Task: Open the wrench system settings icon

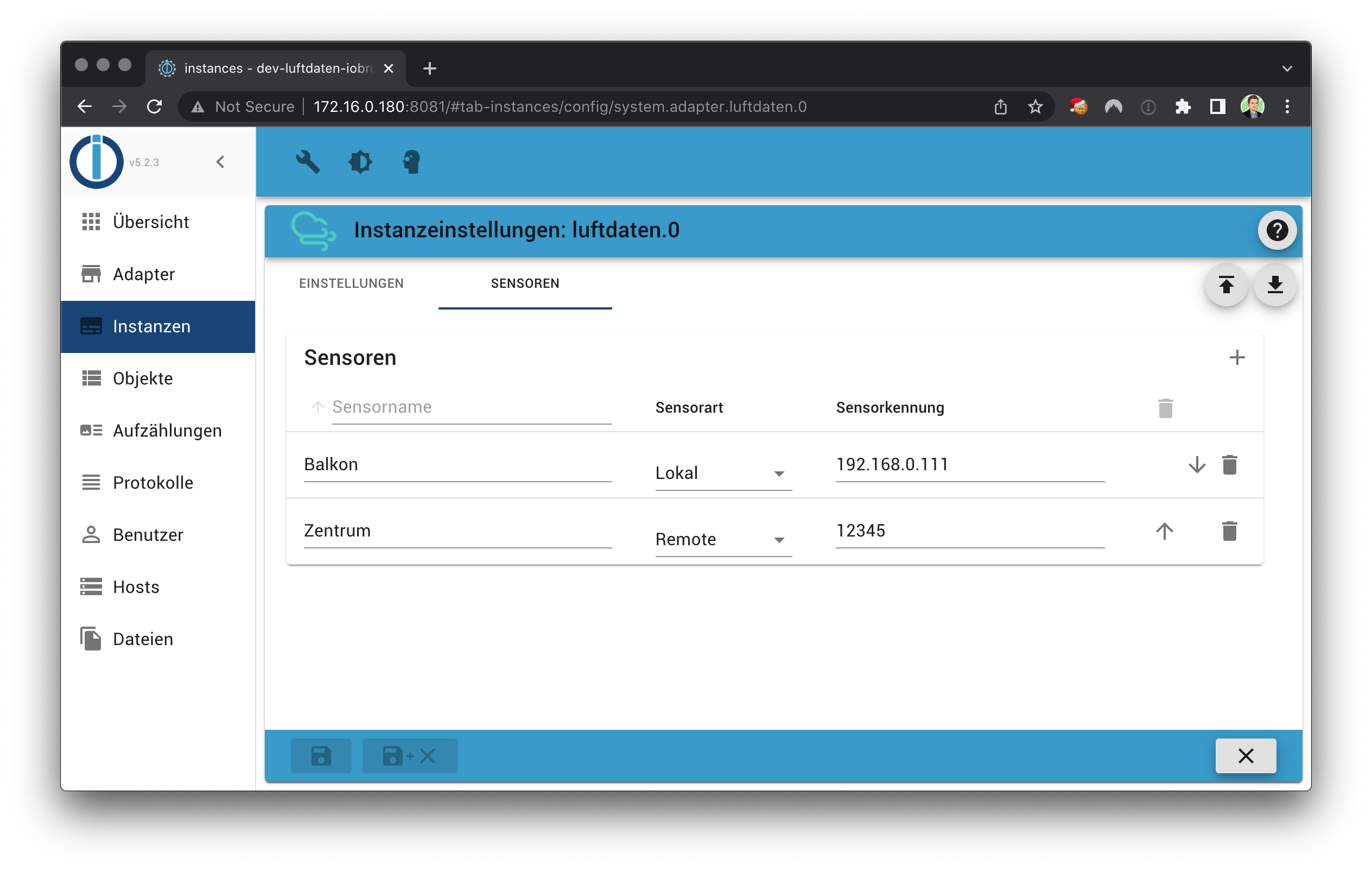Action: pos(308,162)
